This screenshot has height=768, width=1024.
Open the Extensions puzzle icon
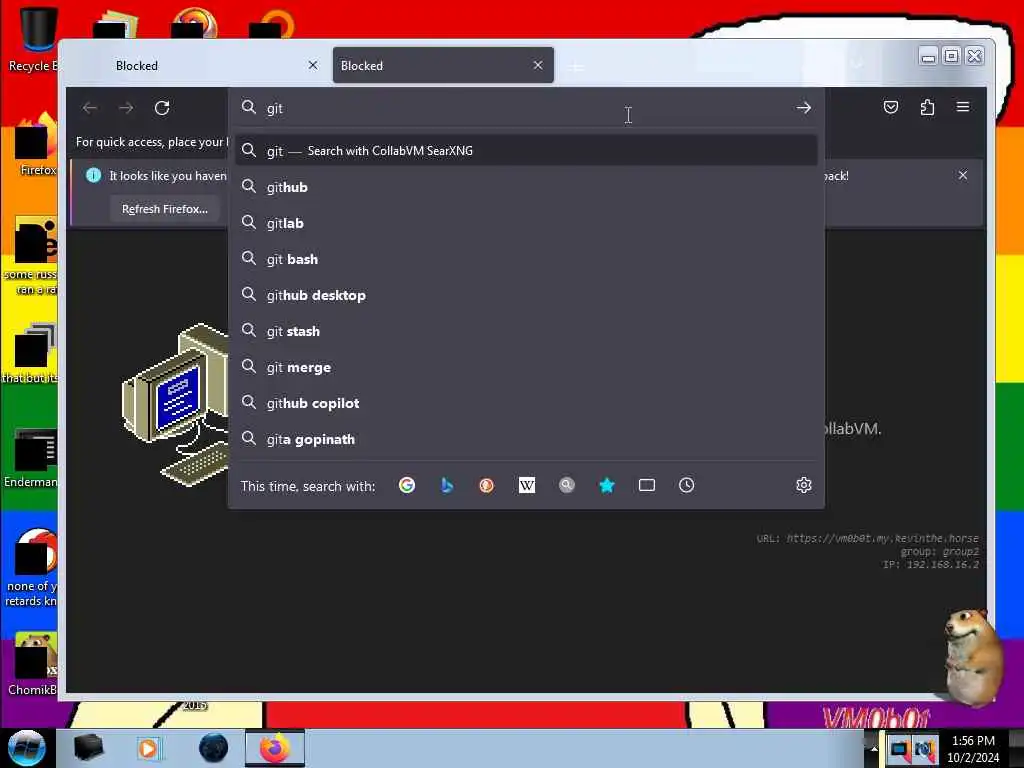click(927, 107)
